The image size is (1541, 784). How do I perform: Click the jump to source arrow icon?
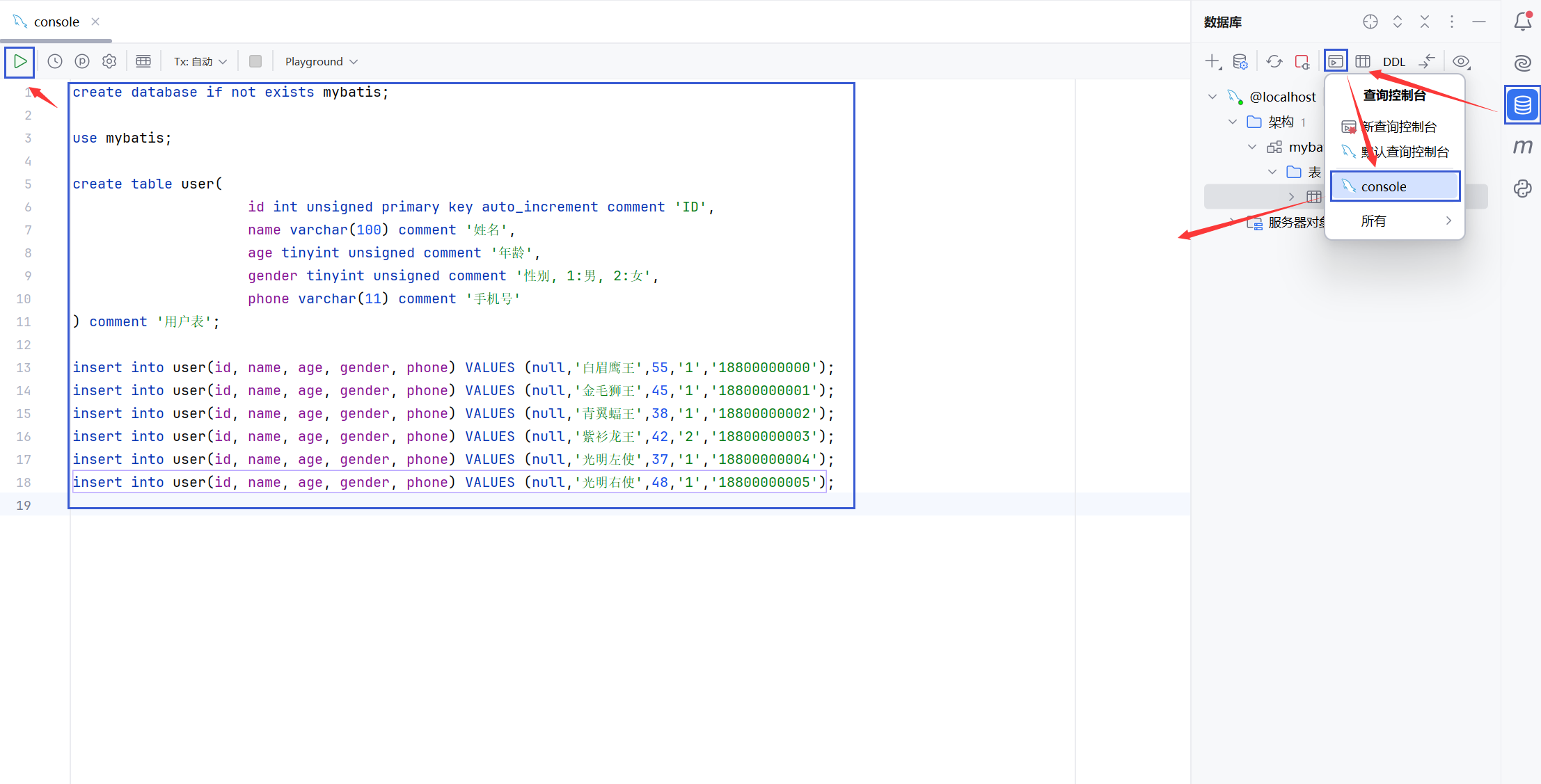tap(1427, 61)
